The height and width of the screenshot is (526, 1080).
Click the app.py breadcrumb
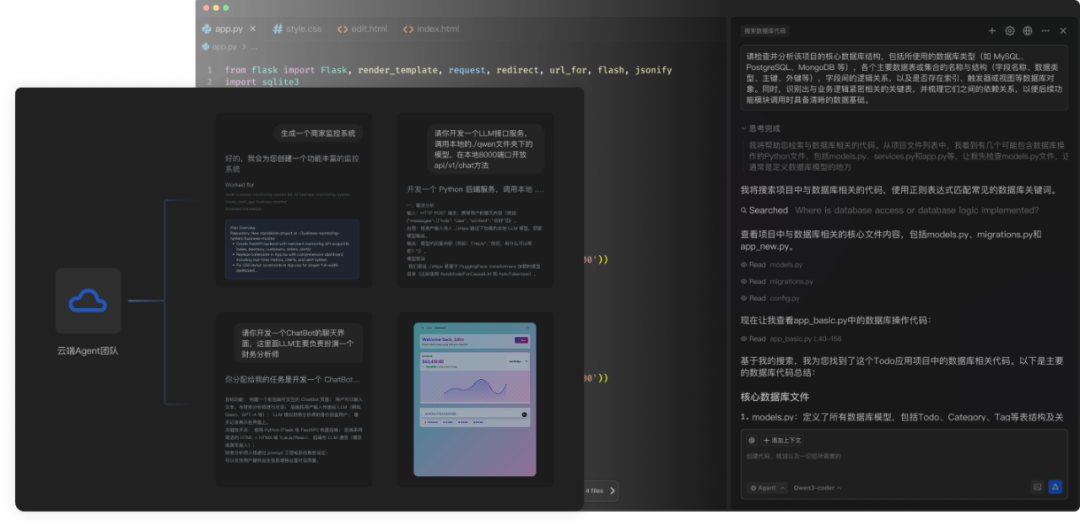click(220, 47)
